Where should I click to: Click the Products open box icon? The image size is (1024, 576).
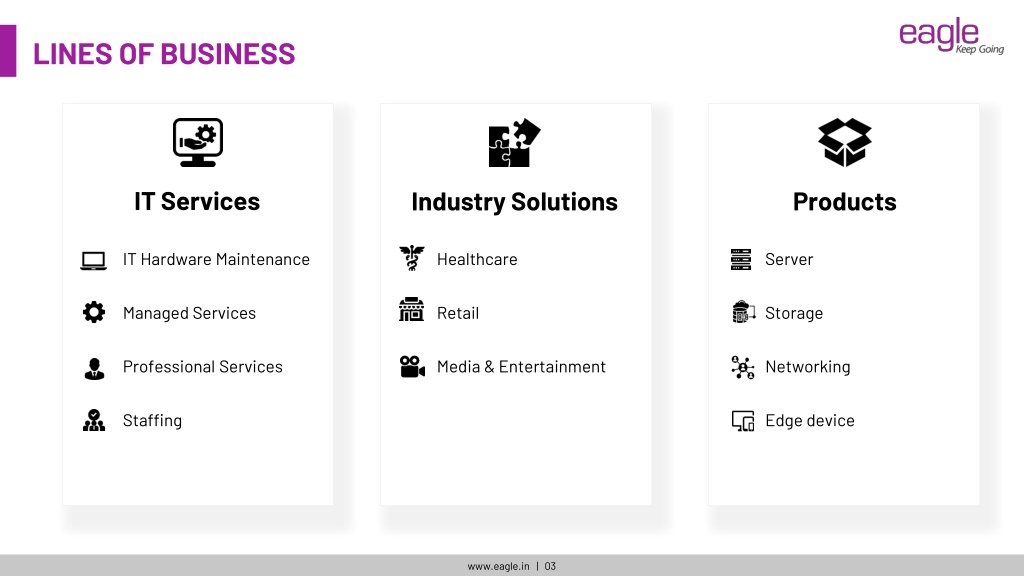[844, 142]
